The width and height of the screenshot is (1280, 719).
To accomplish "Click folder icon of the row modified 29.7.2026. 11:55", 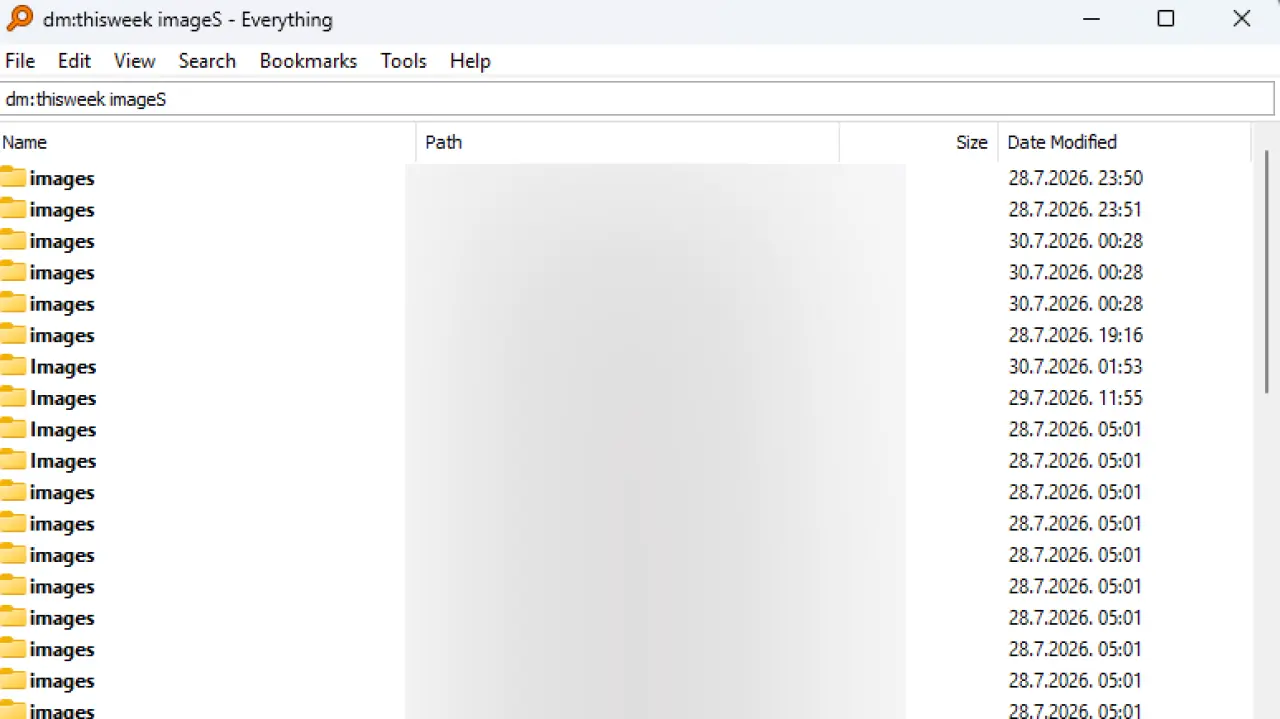I will [x=13, y=398].
